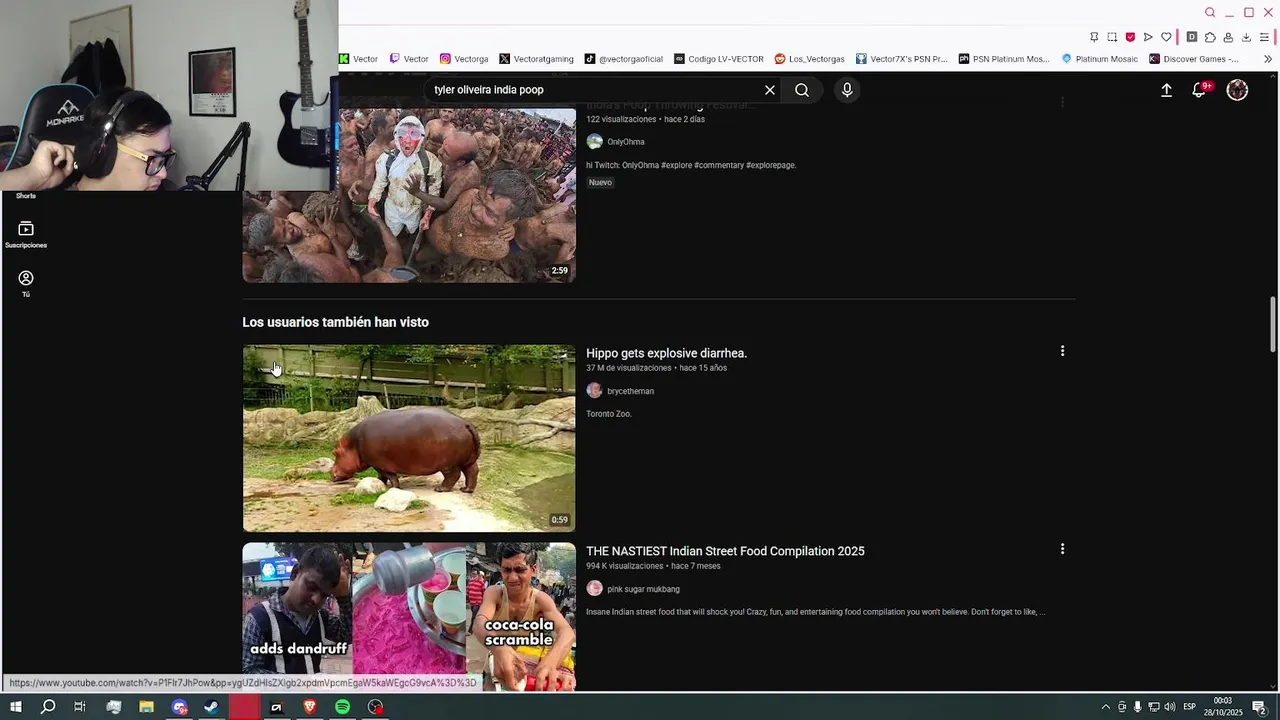1280x720 pixels.
Task: Switch the ESP keyboard language indicator
Action: pyautogui.click(x=1190, y=707)
